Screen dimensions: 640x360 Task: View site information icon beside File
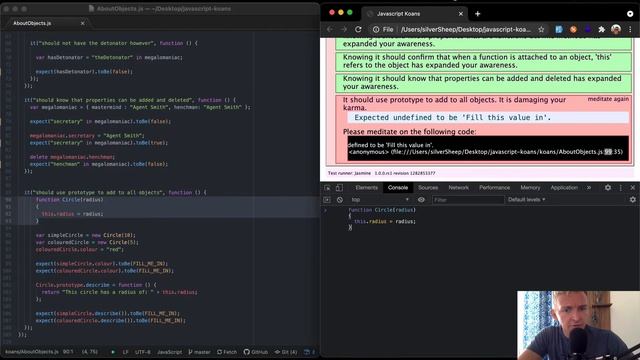376,29
